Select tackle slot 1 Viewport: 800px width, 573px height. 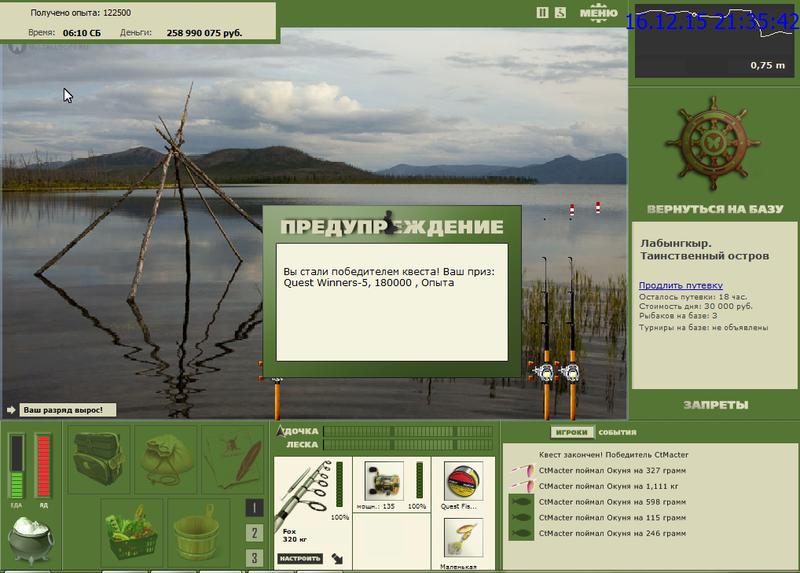pyautogui.click(x=254, y=508)
